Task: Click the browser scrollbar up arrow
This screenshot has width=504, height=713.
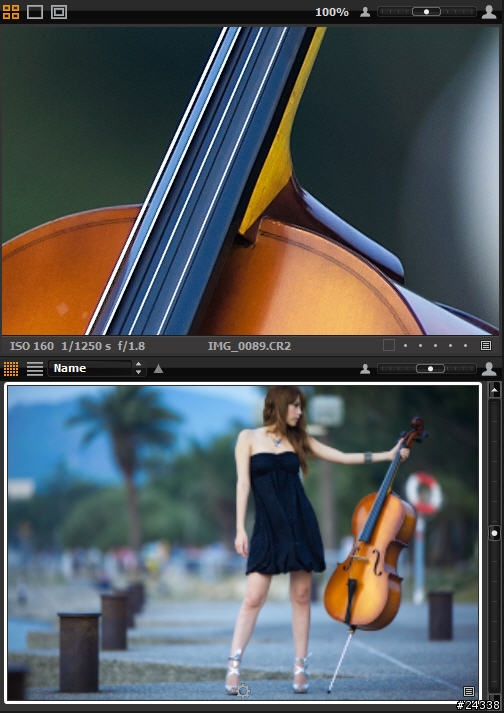Action: point(495,390)
